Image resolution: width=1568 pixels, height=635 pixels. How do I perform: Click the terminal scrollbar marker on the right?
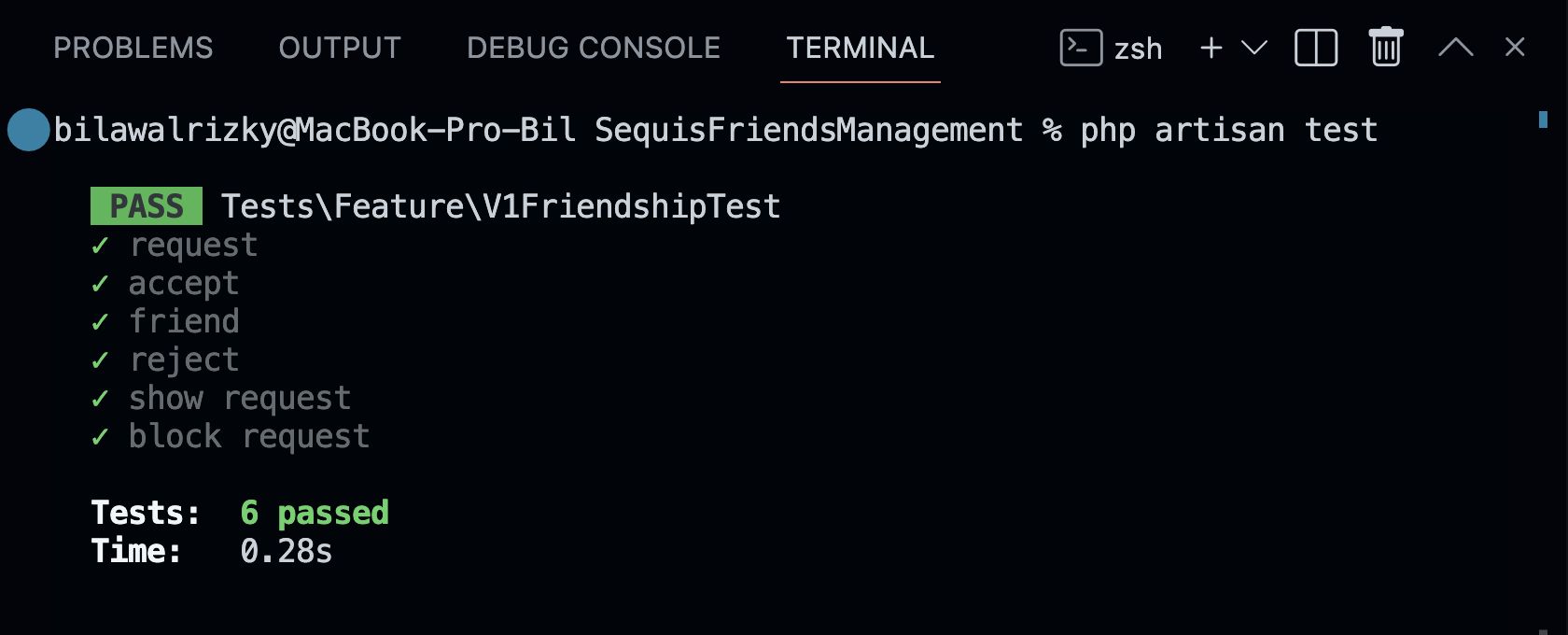click(x=1545, y=120)
